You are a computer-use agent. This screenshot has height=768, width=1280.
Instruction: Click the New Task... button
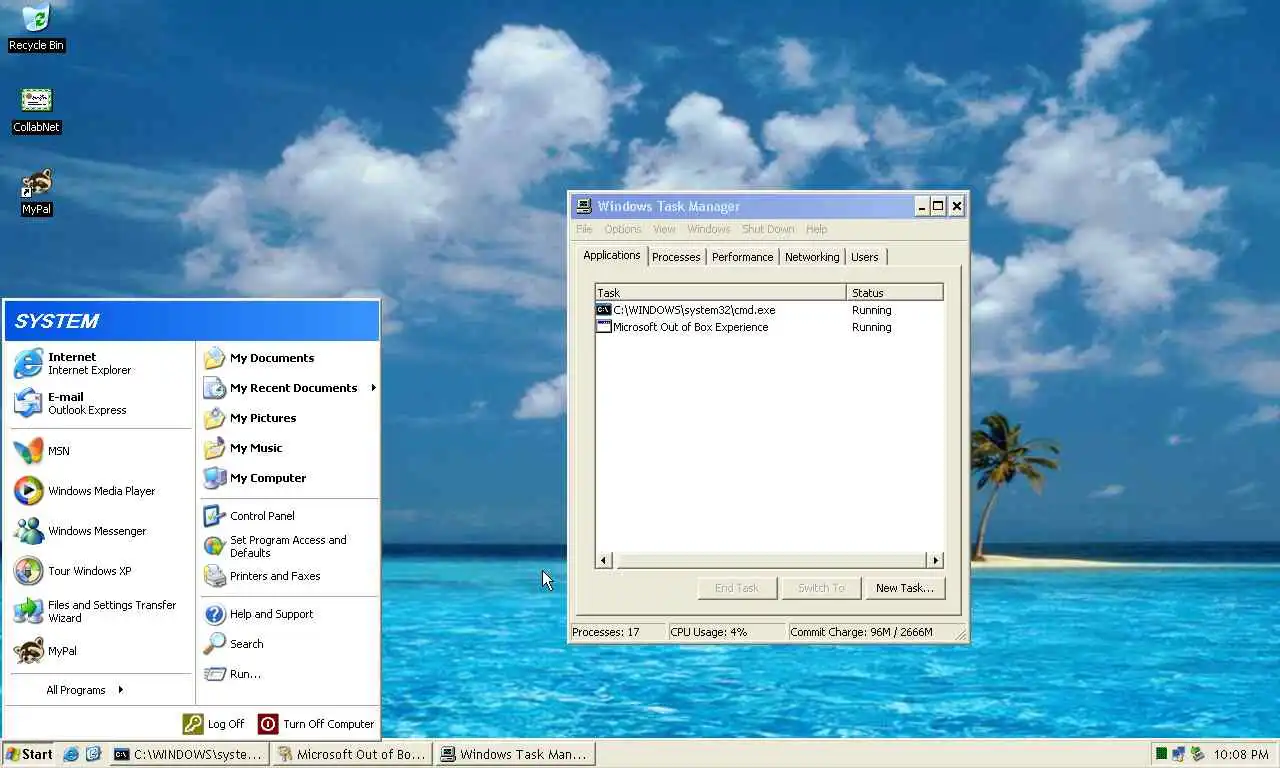pos(905,588)
